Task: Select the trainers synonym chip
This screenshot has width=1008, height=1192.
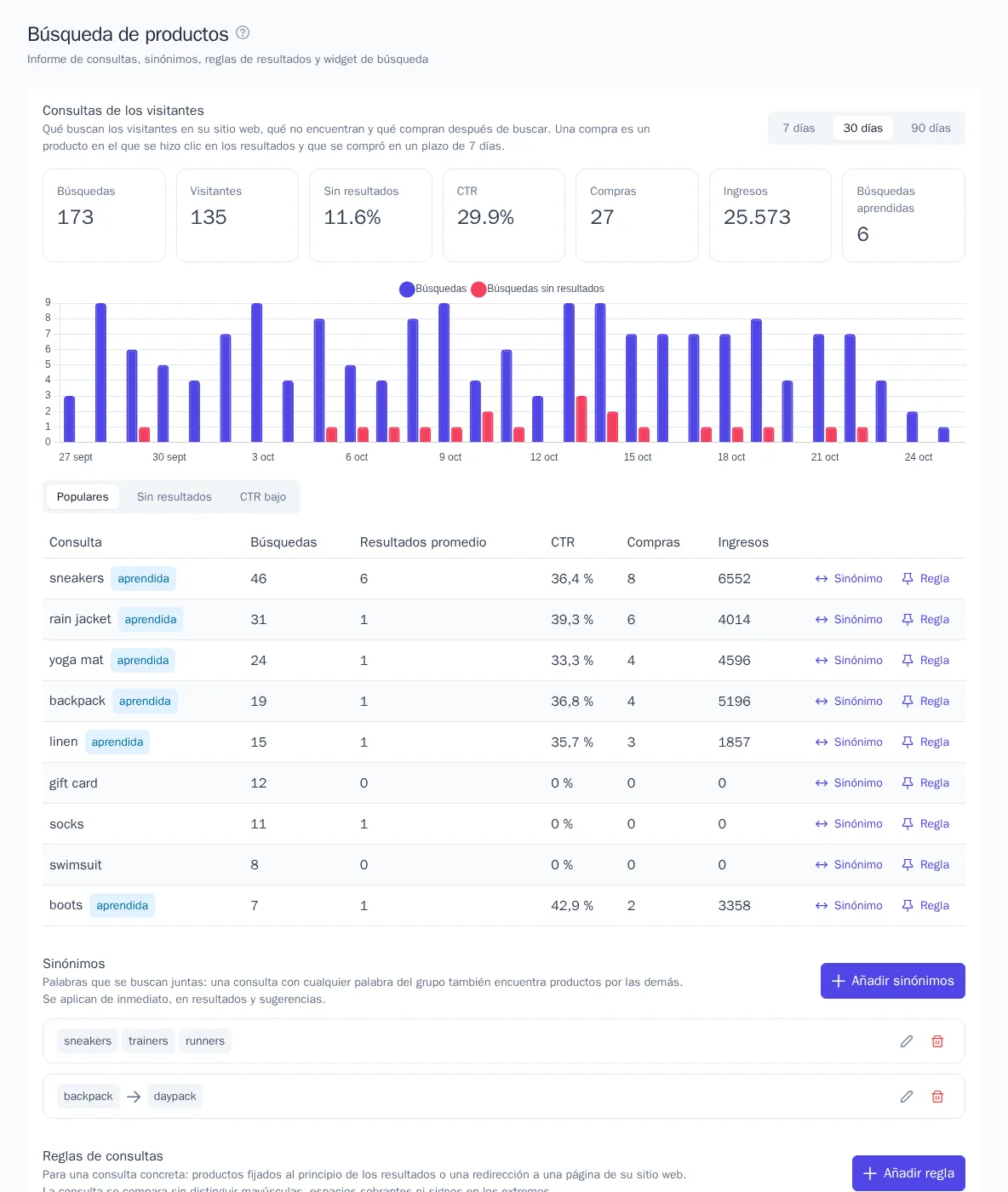Action: tap(148, 1041)
